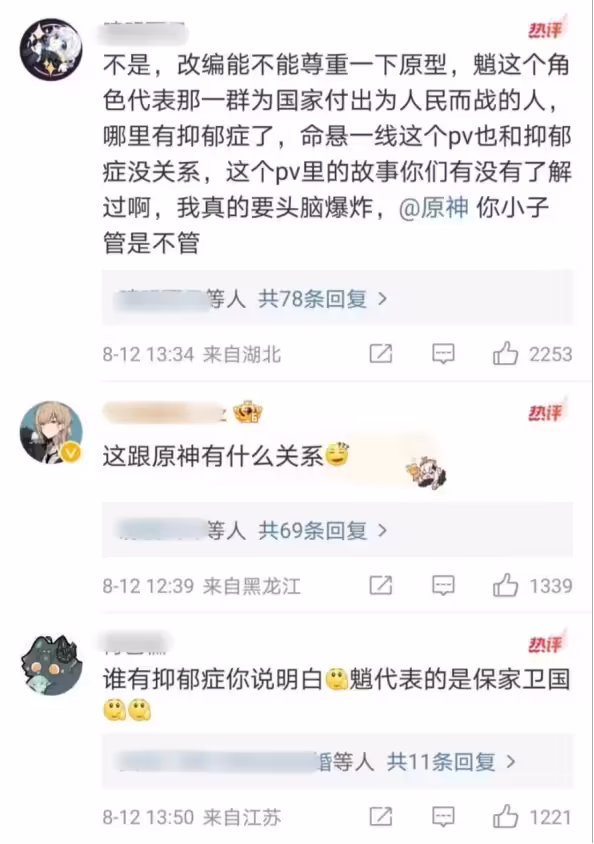
Task: Share the comment posted from 黑龙江
Action: tap(380, 585)
